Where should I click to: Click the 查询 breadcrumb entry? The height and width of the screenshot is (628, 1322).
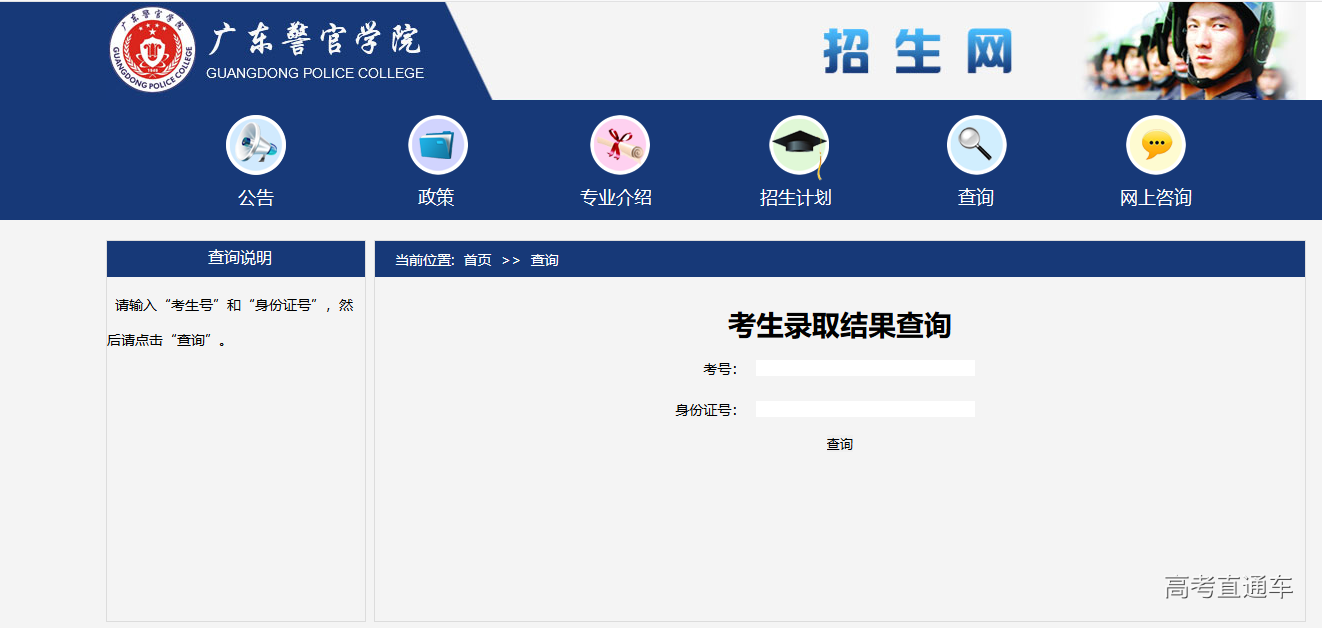(x=545, y=259)
